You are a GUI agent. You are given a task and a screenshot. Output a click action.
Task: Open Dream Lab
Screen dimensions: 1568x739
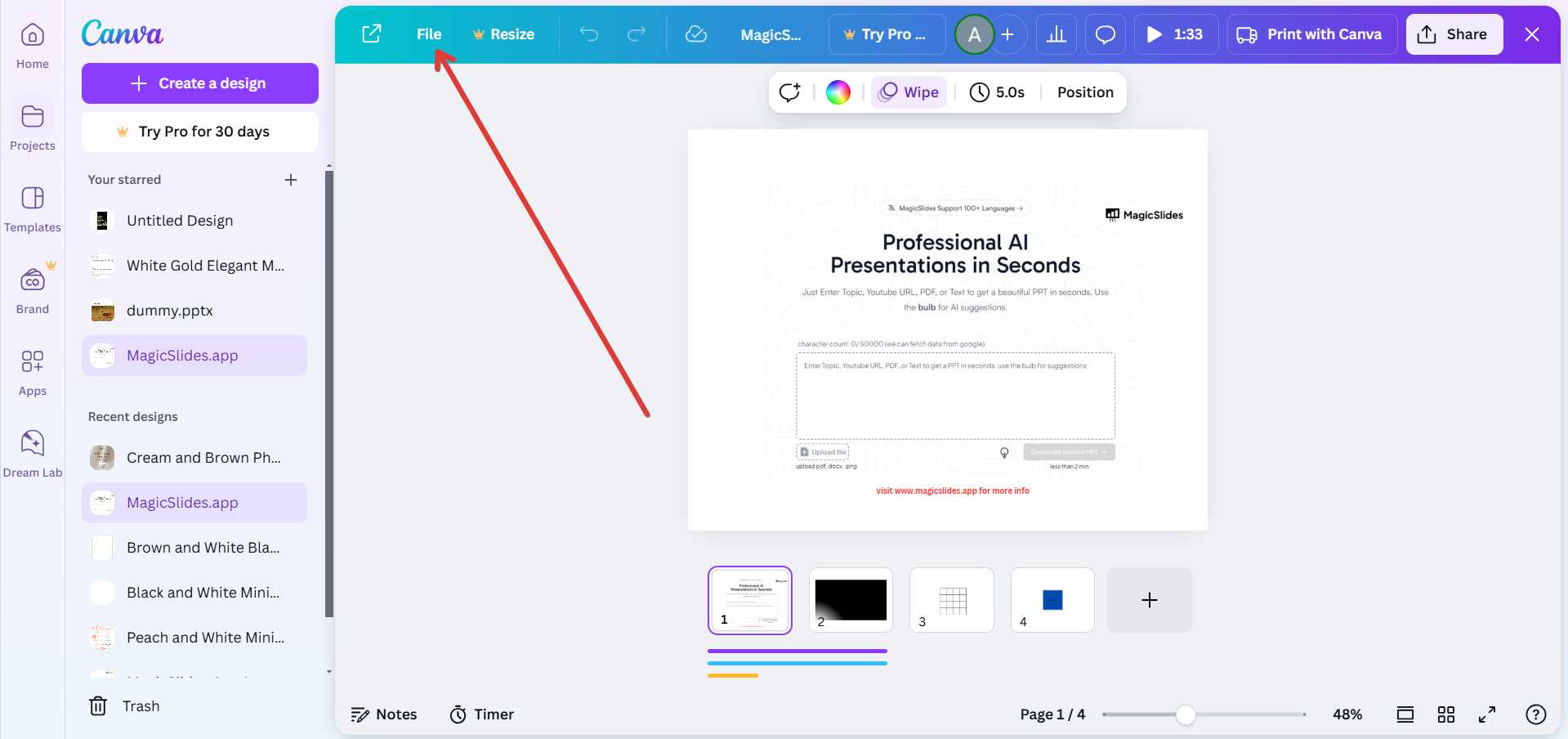(x=33, y=455)
